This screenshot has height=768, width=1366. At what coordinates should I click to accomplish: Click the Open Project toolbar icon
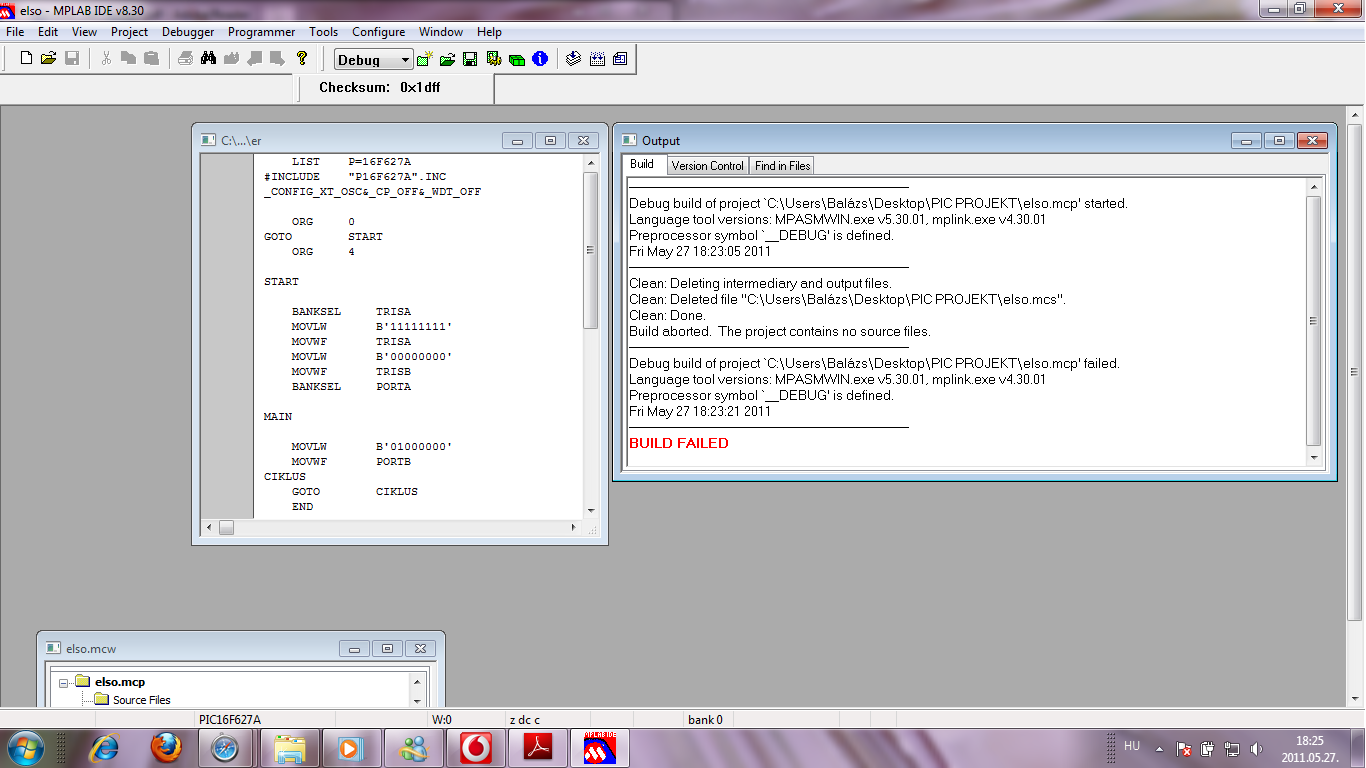point(448,59)
